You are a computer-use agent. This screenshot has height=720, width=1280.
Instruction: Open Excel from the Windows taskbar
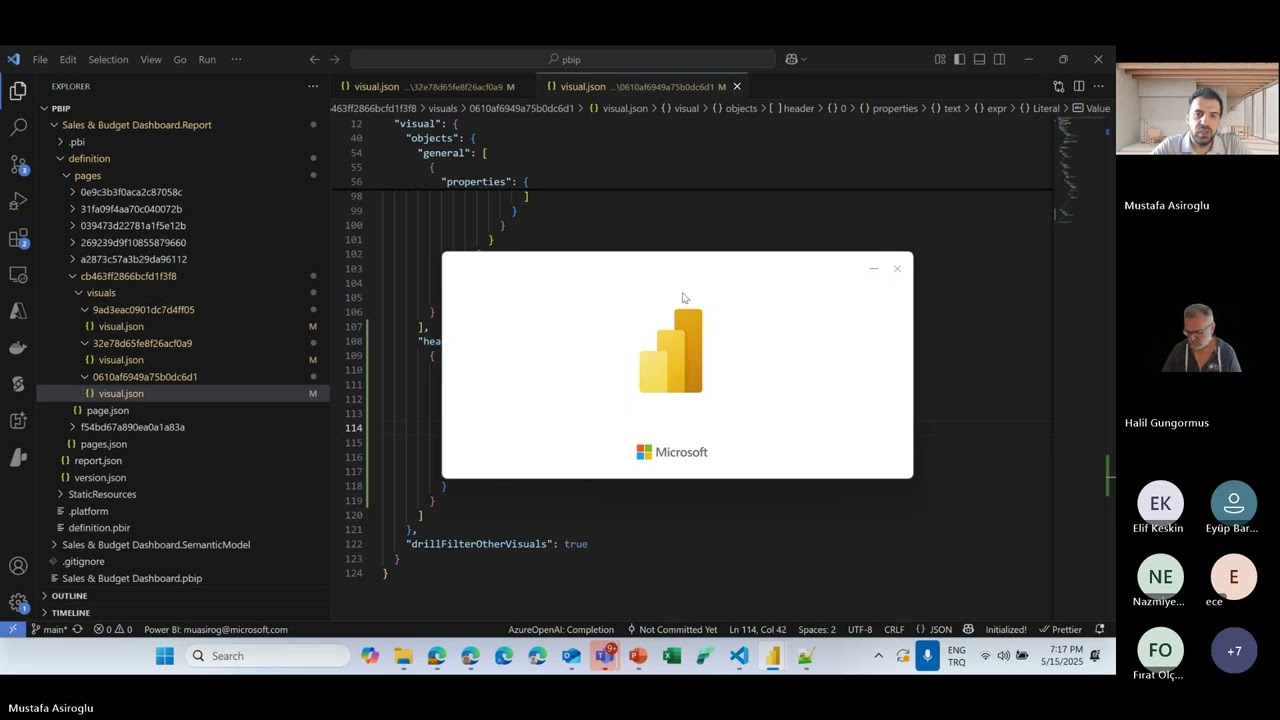pyautogui.click(x=672, y=656)
